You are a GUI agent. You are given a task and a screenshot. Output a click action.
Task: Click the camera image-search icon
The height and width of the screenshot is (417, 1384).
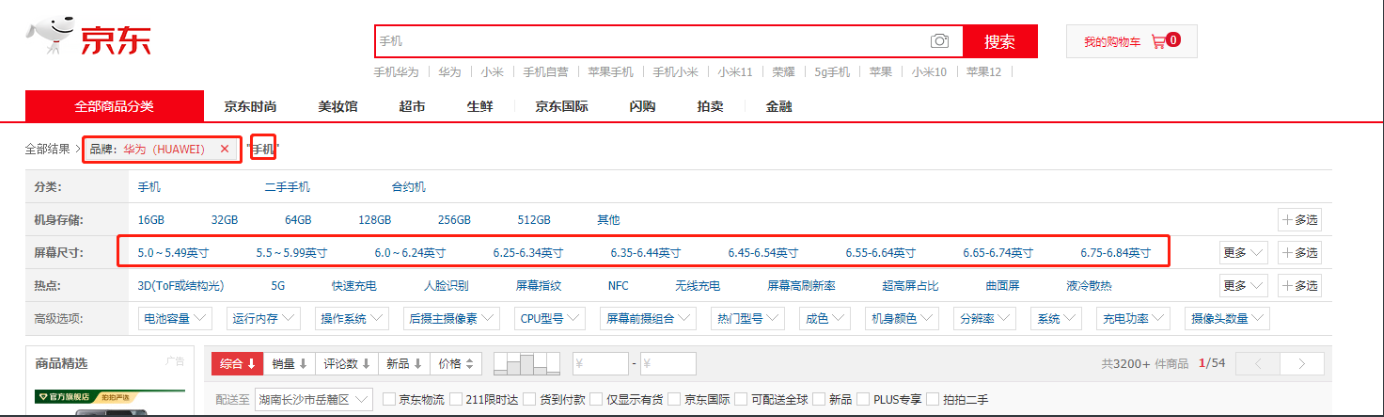point(939,41)
